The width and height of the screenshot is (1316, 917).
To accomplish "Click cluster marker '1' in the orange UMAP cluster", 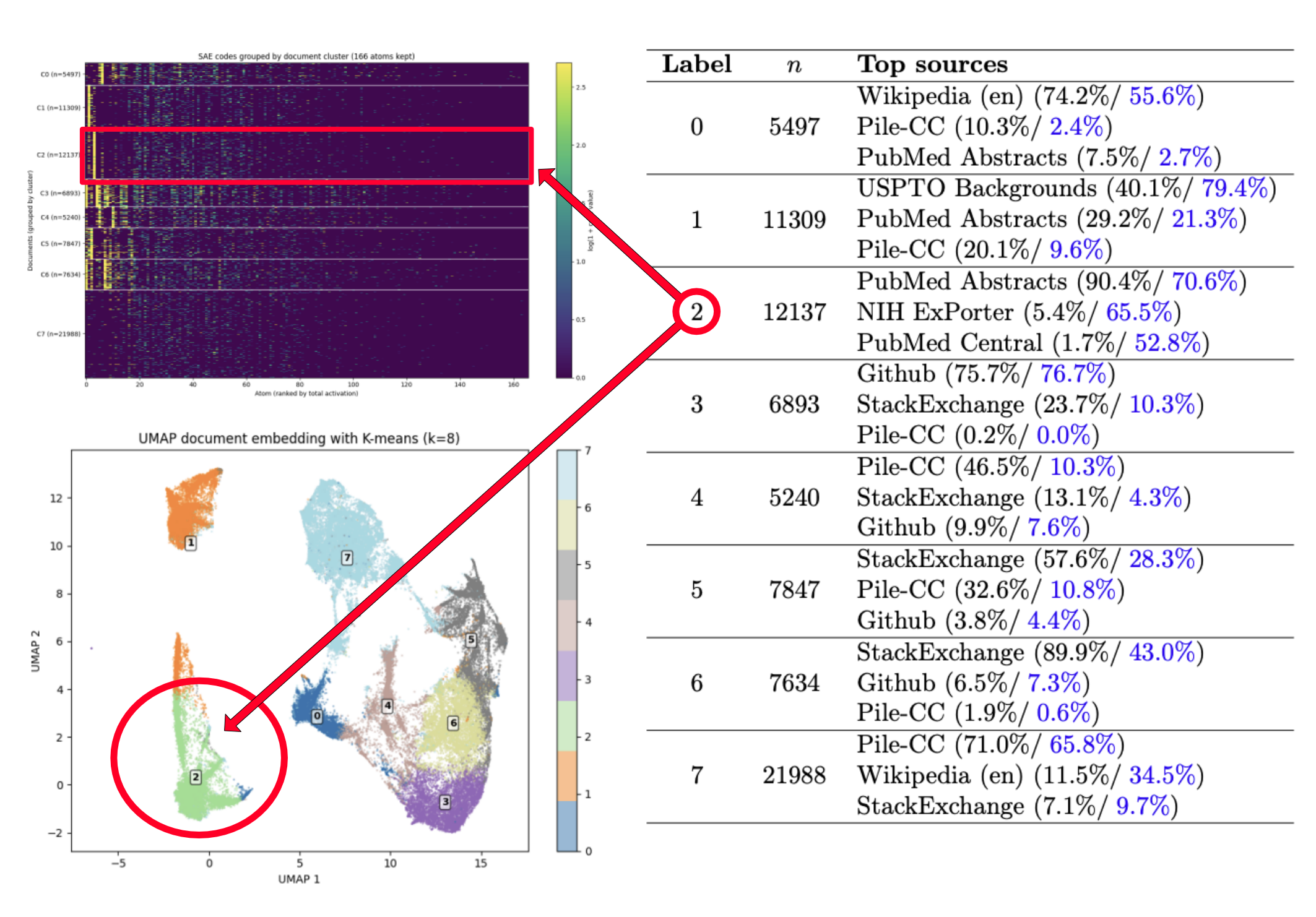I will click(x=191, y=543).
